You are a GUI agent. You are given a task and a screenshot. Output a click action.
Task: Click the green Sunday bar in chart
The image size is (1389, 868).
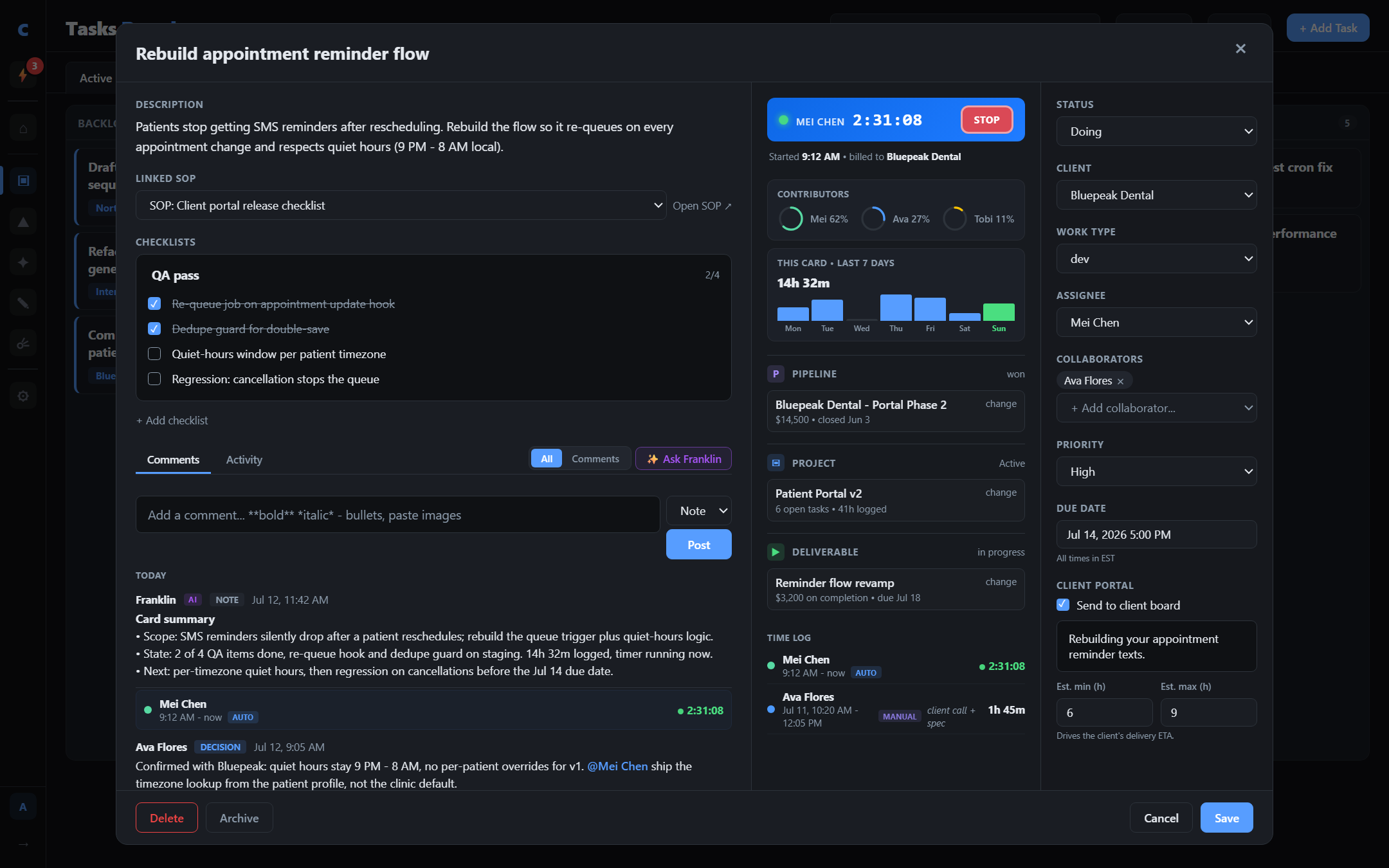(x=999, y=312)
